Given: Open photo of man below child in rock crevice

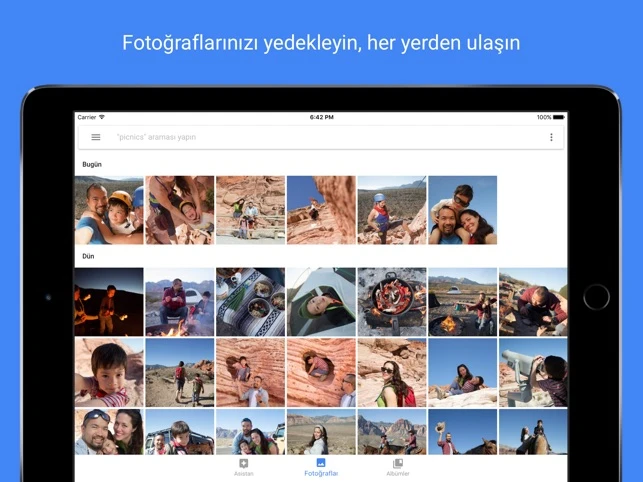Looking at the screenshot, I should [251, 372].
